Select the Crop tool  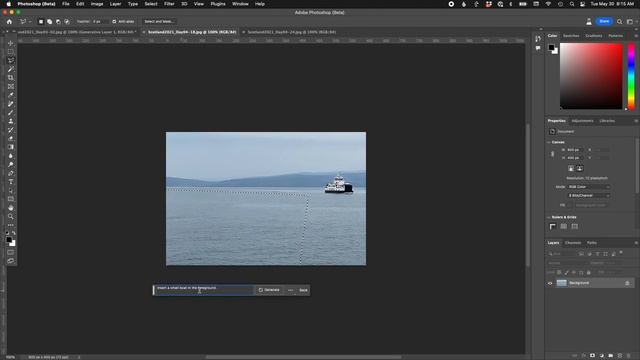point(11,78)
